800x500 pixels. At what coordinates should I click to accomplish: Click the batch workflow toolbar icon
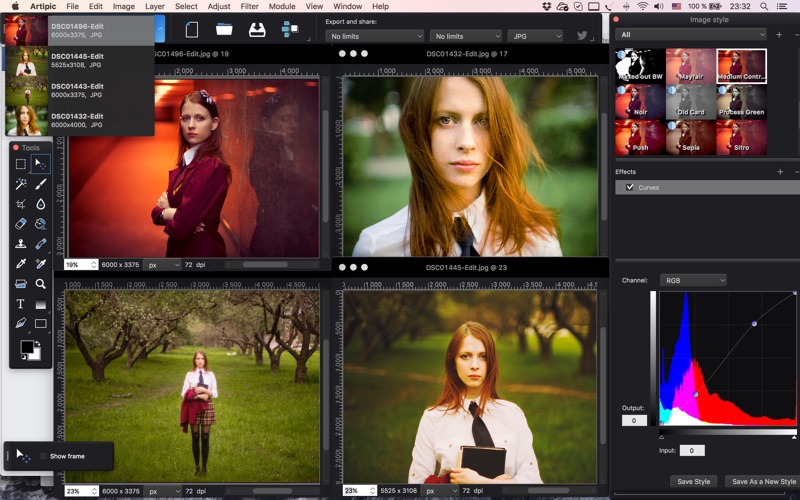tap(290, 29)
